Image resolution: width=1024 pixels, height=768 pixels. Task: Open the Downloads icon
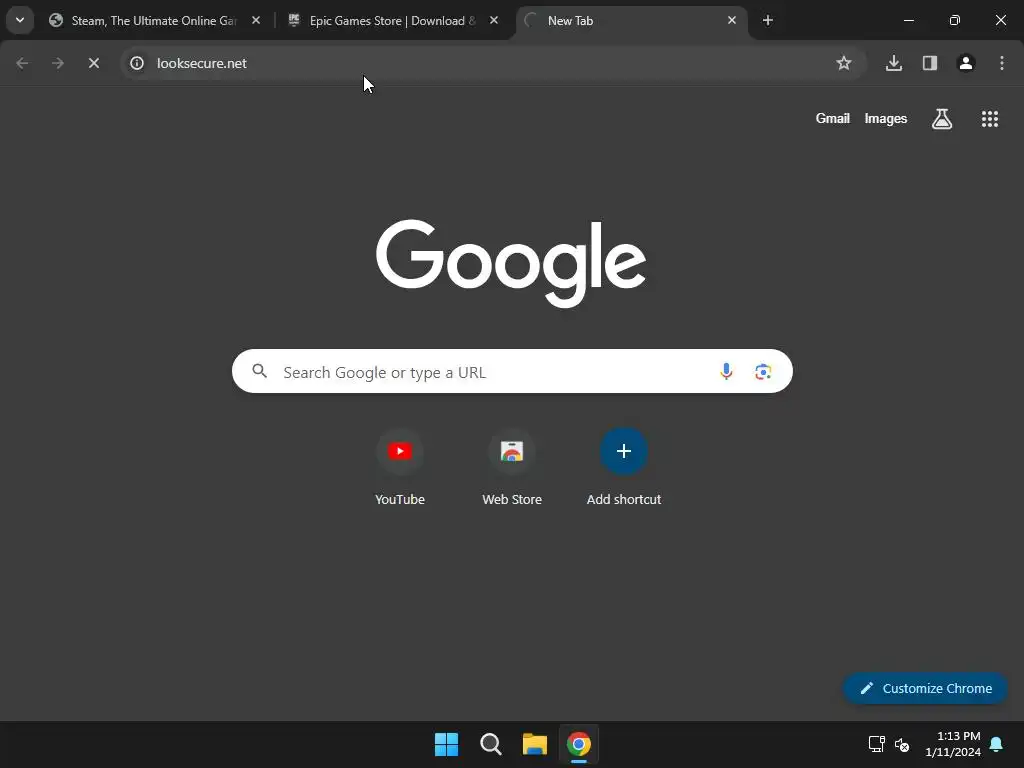894,63
